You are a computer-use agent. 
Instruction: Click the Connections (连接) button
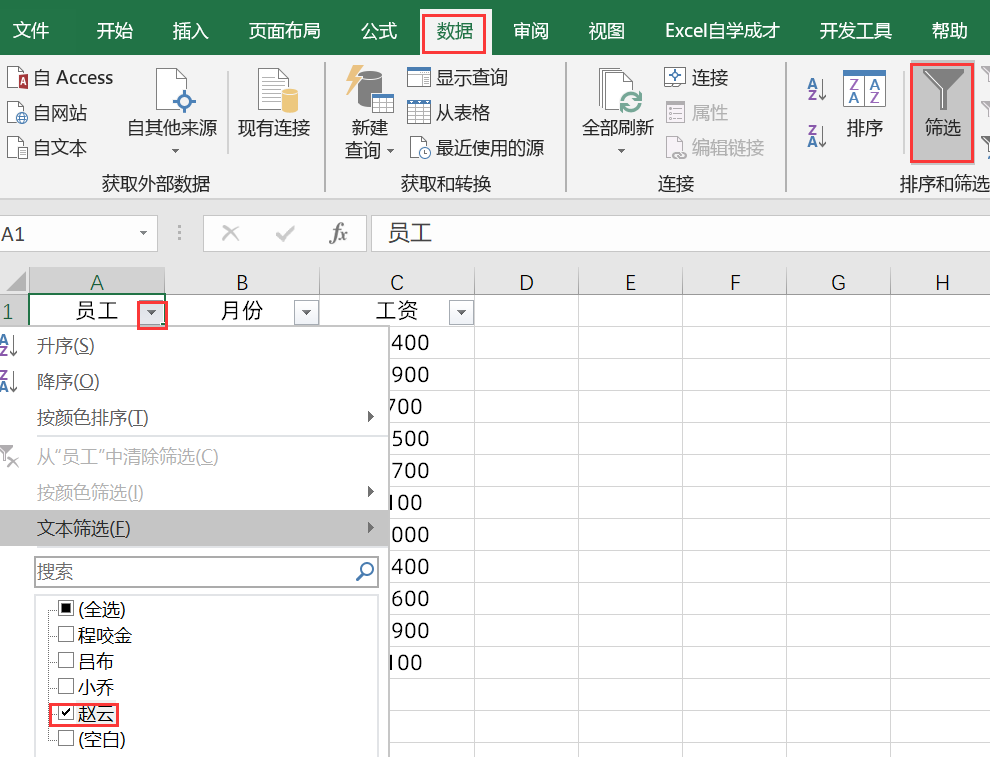coord(696,78)
